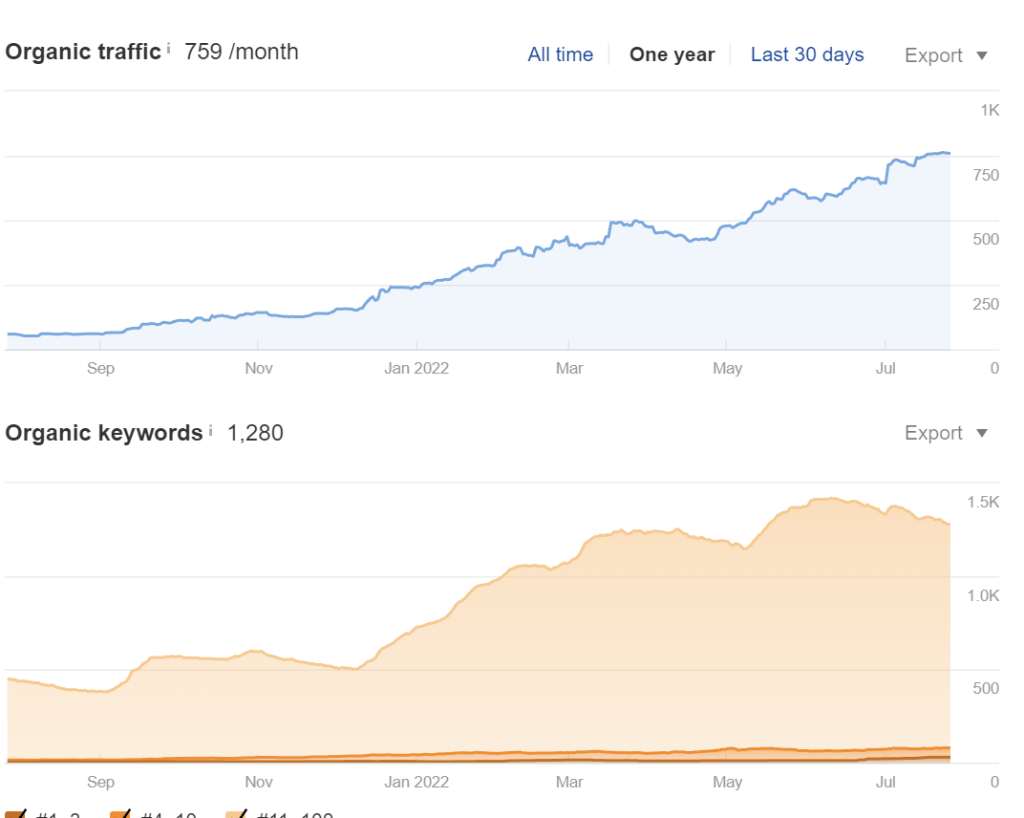The image size is (1024, 818).
Task: Click the Jul label under the traffic chart
Action: click(886, 368)
